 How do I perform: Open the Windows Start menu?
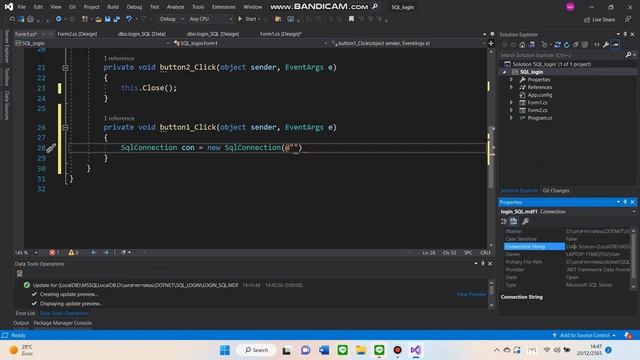coord(225,350)
